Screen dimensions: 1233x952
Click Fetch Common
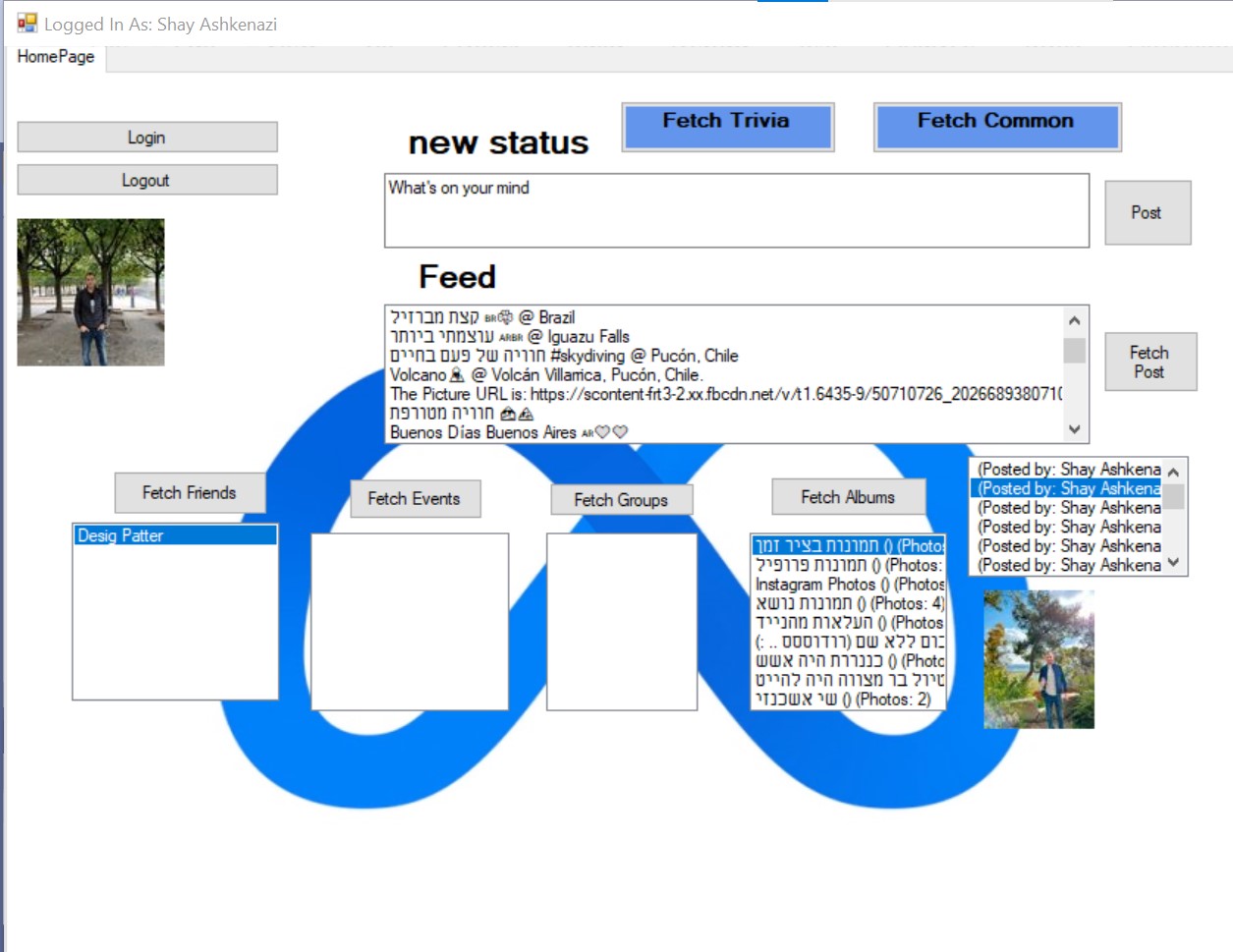tap(996, 126)
